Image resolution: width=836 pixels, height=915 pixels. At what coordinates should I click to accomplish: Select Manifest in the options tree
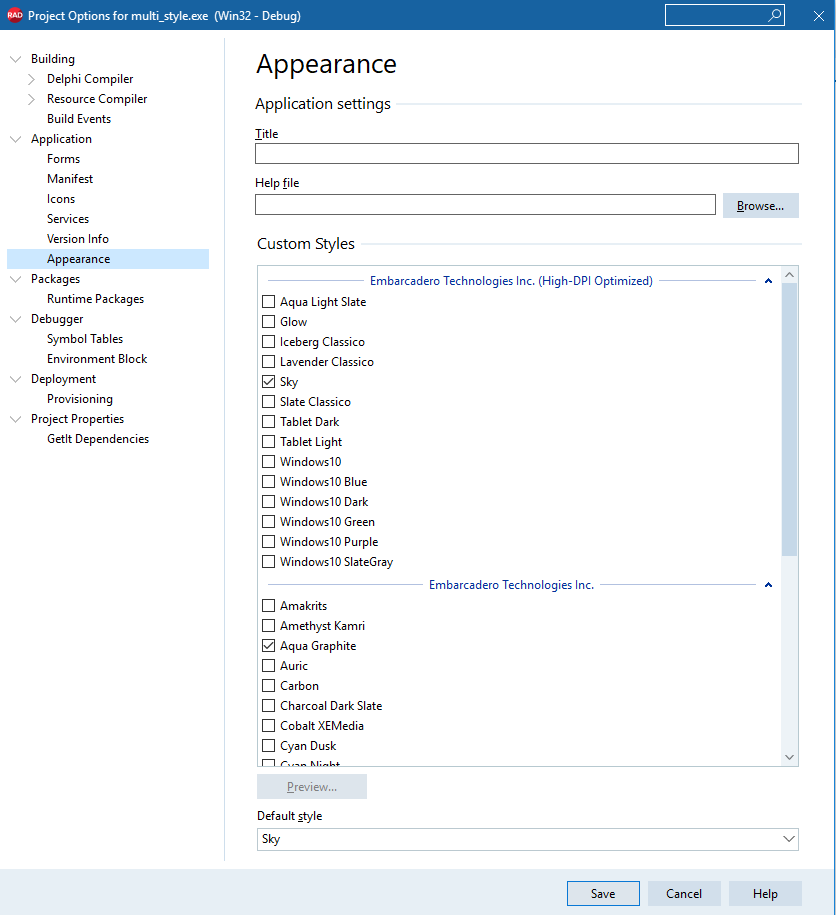click(70, 179)
